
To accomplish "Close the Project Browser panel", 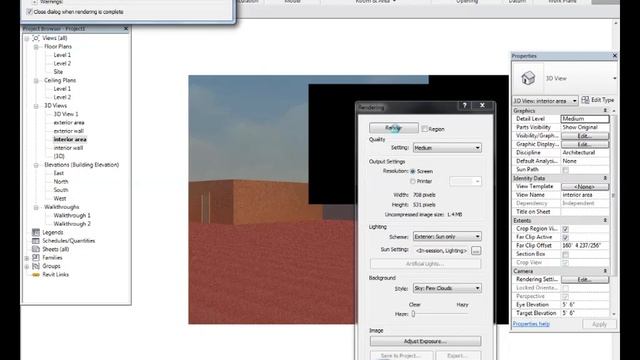I will coord(126,29).
